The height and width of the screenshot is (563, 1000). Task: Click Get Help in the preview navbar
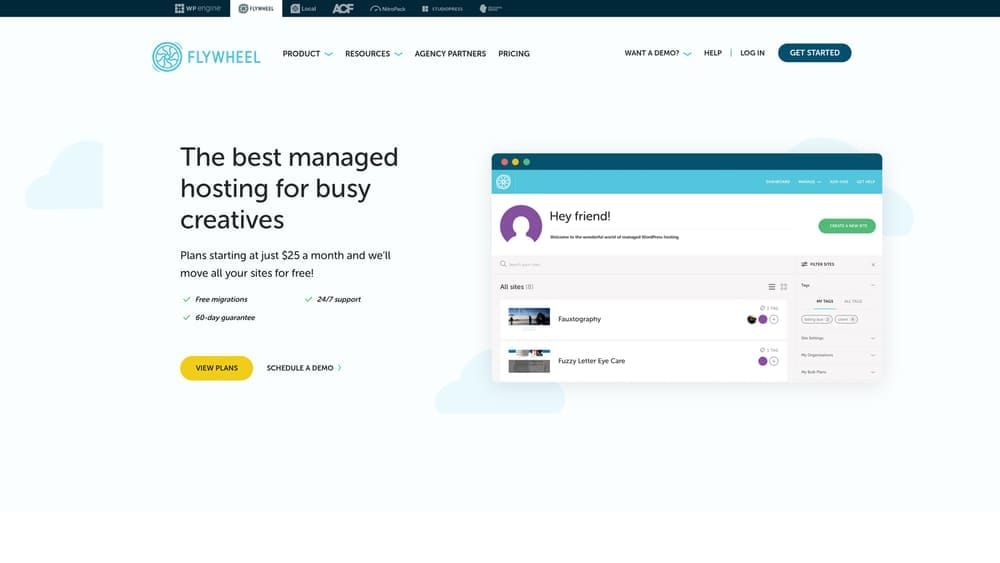point(865,182)
